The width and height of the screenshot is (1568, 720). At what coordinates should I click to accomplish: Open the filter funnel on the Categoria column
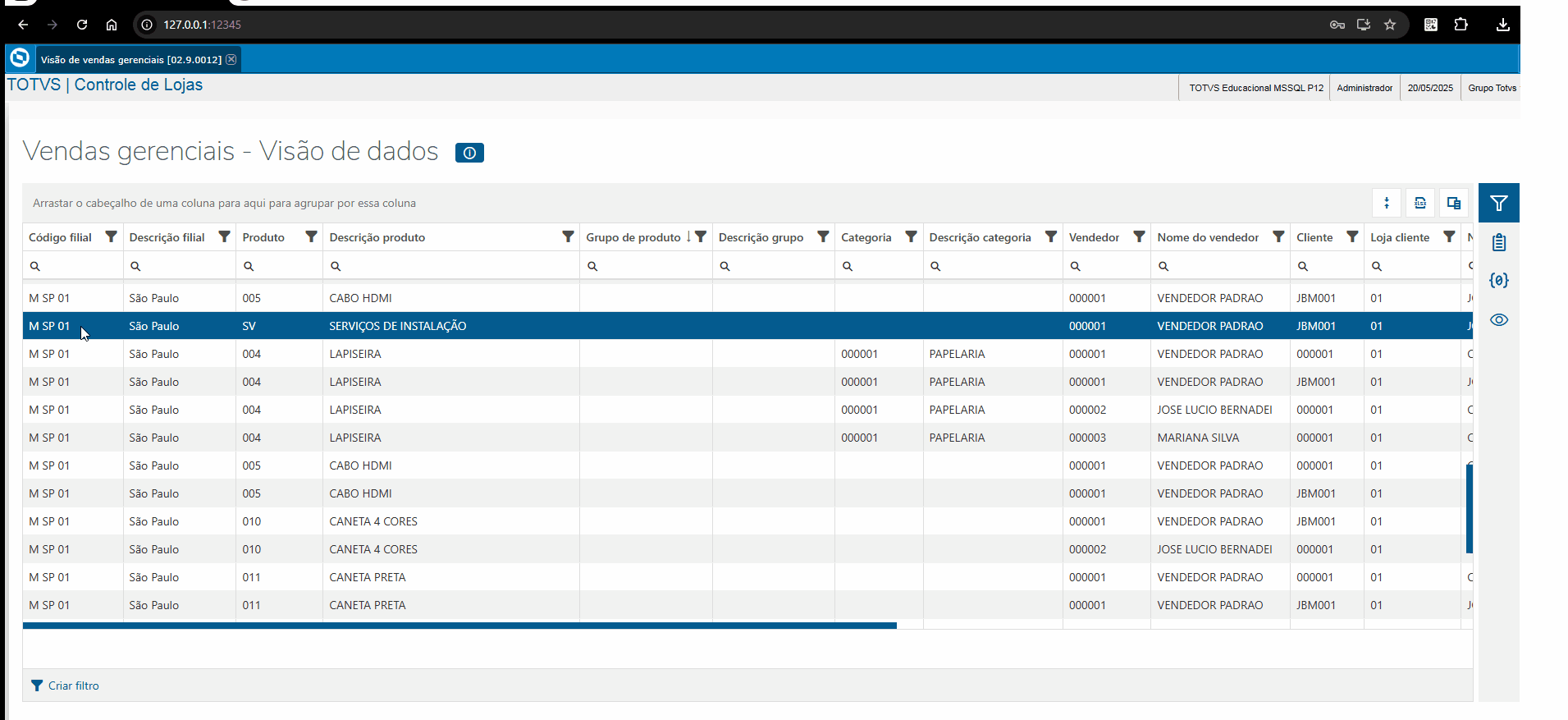(911, 236)
